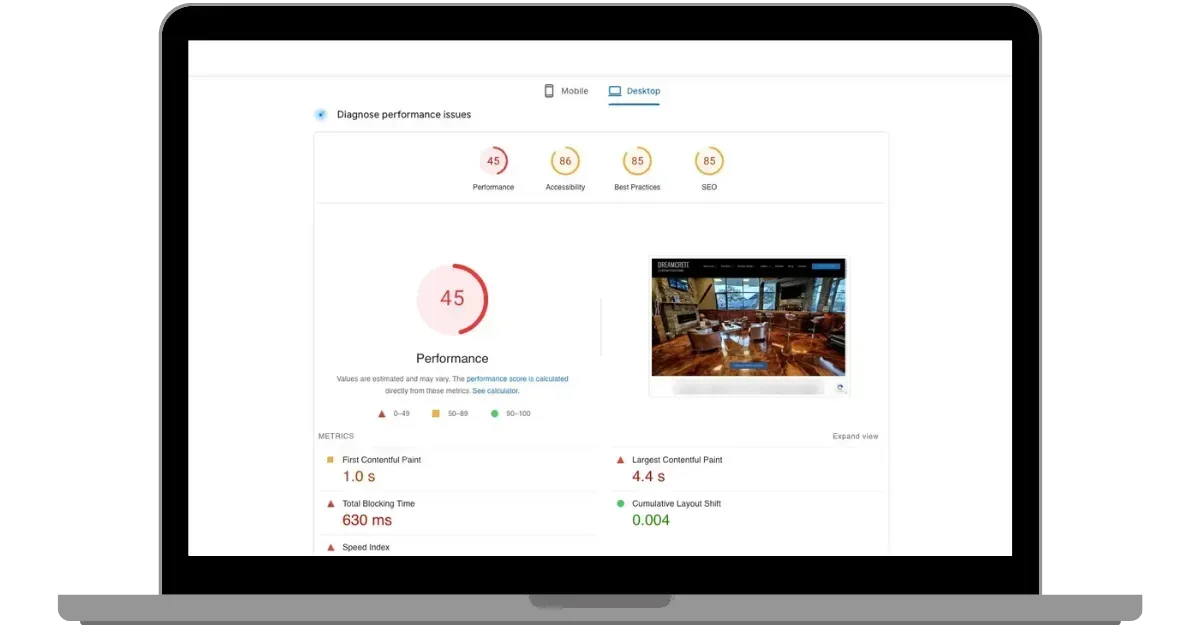Click the mobile phone icon
Viewport: 1200px width, 628px height.
[x=549, y=91]
